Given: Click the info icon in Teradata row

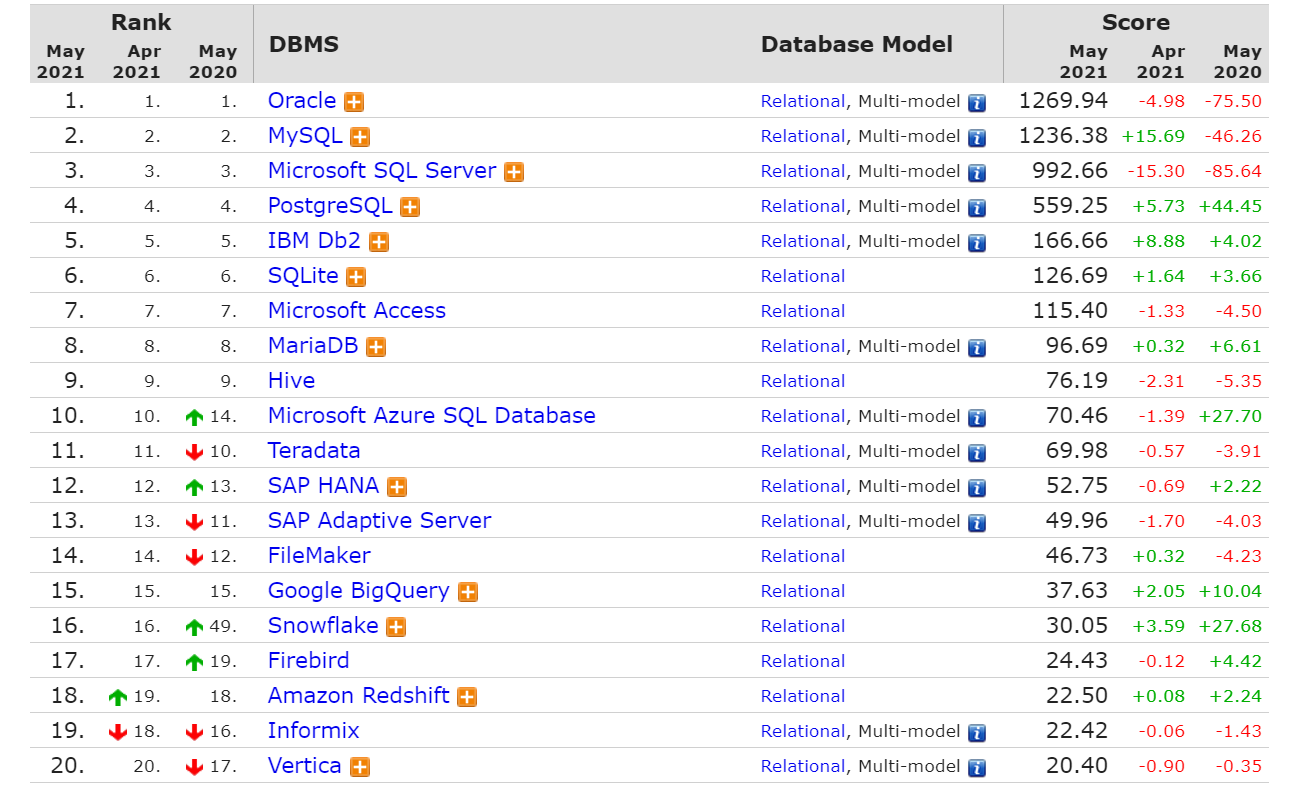Looking at the screenshot, I should tap(977, 452).
